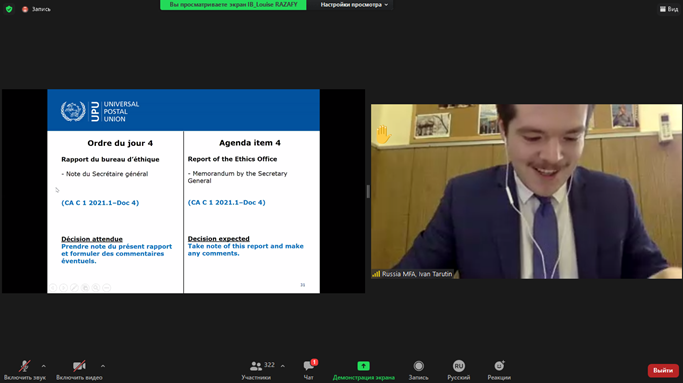Open Настройки просмотра view options dropdown

[x=354, y=5]
